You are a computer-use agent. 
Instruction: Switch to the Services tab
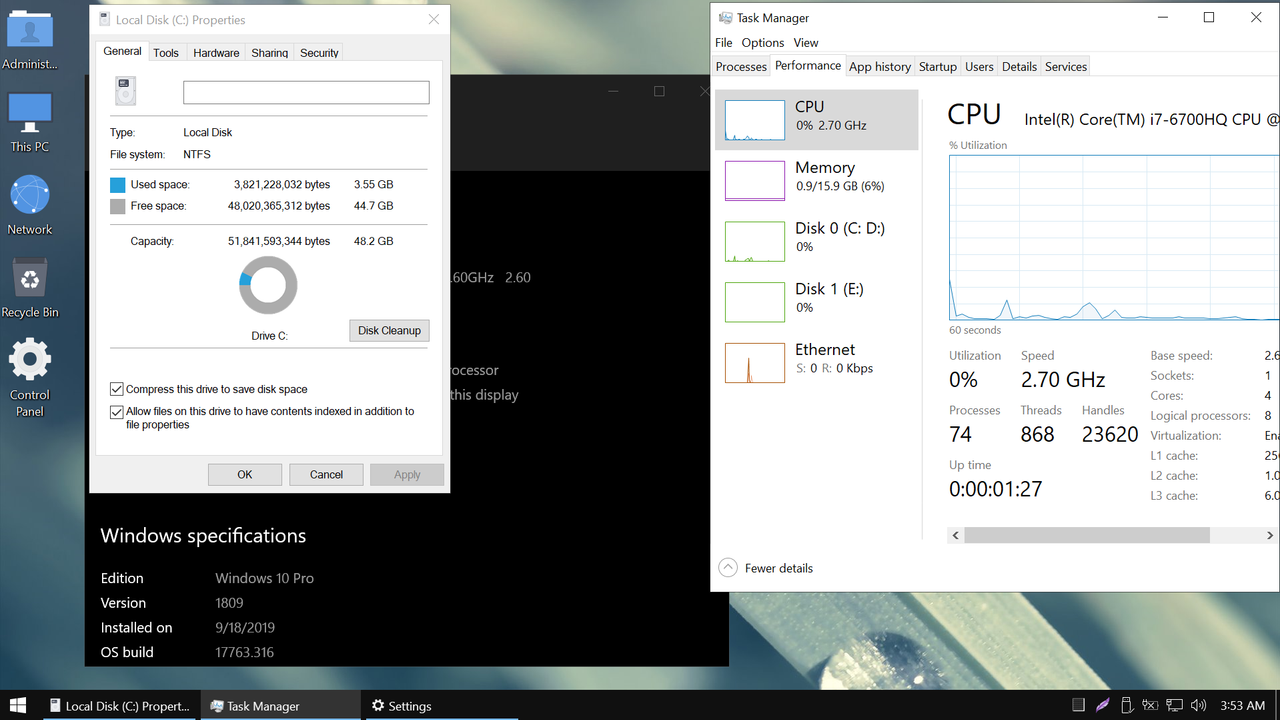(x=1066, y=67)
